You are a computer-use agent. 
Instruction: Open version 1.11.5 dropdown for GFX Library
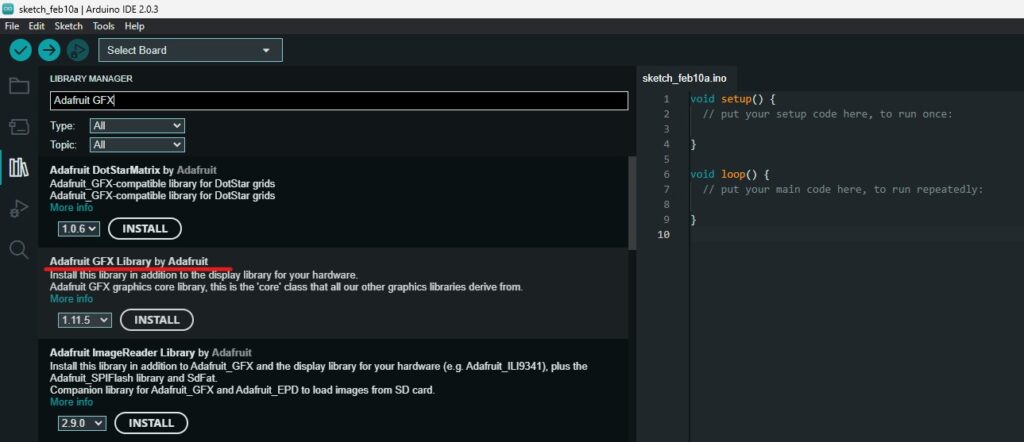coord(84,320)
